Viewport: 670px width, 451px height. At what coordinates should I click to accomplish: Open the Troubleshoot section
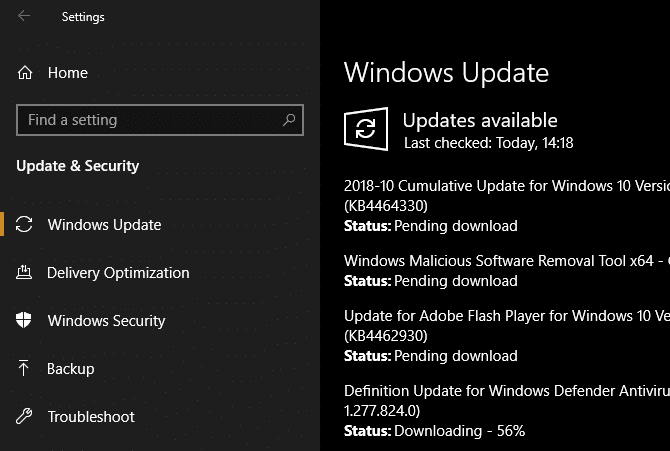point(91,416)
